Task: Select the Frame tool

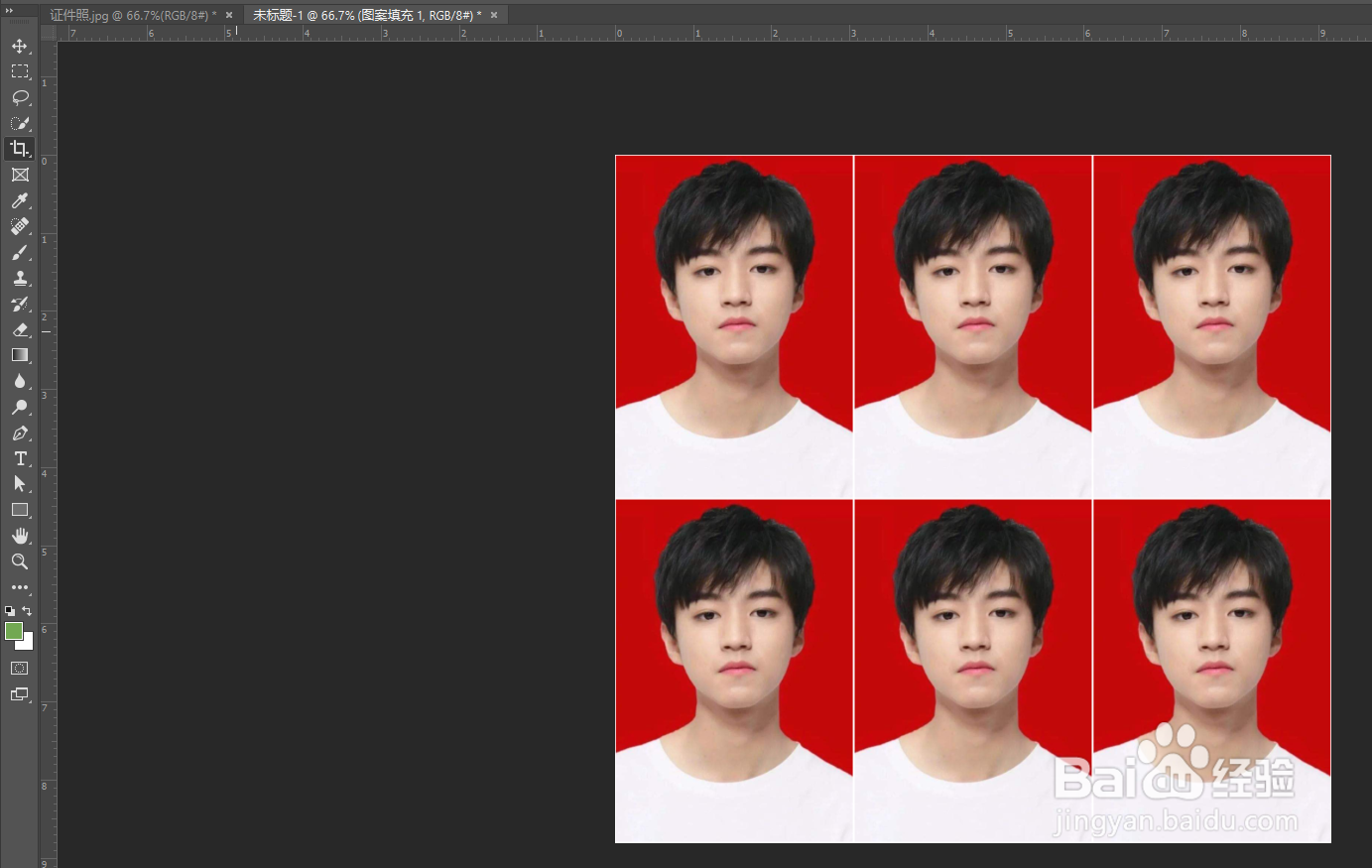Action: pyautogui.click(x=20, y=175)
